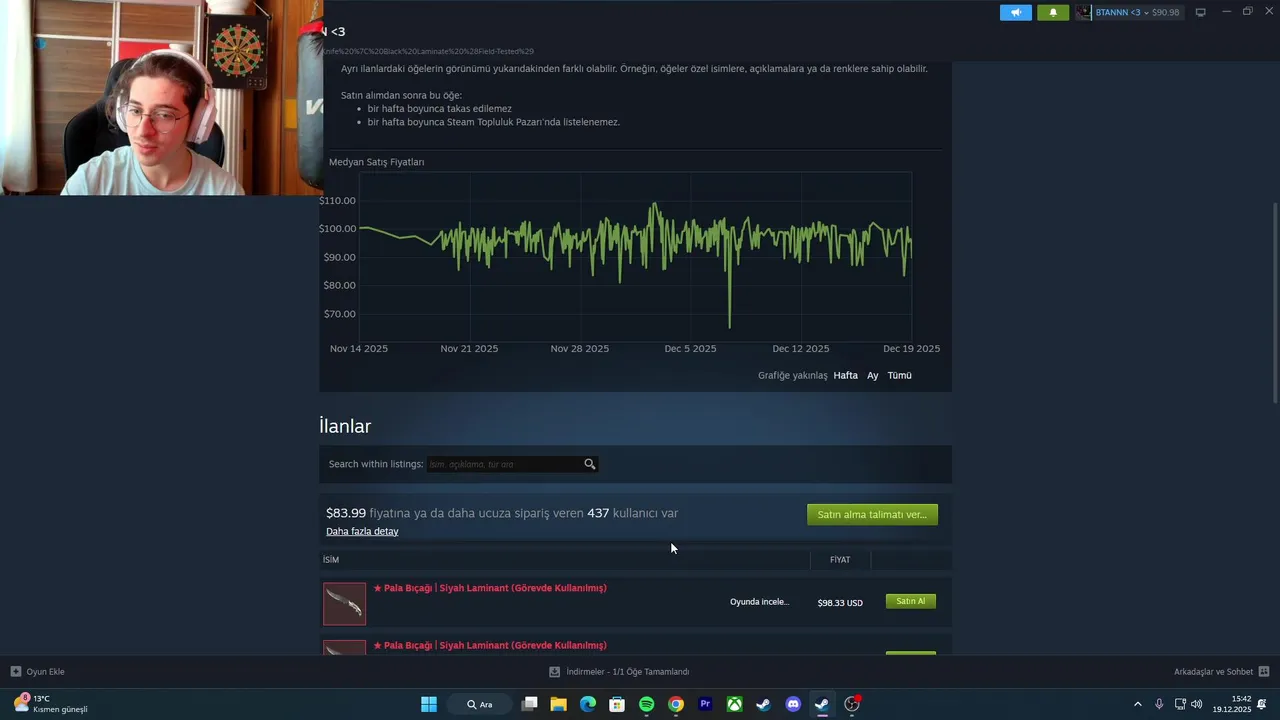The image size is (1280, 720).
Task: Click the FİYAT column header
Action: coord(840,560)
